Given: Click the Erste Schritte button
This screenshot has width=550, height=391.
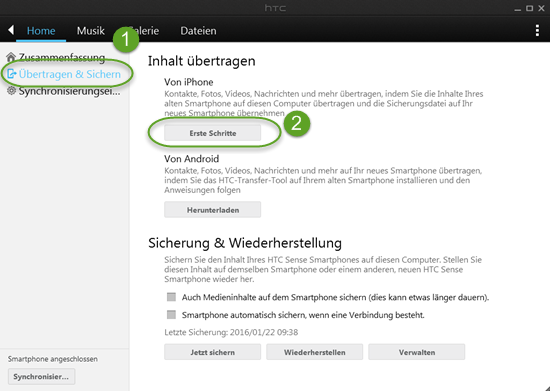Looking at the screenshot, I should [x=213, y=133].
